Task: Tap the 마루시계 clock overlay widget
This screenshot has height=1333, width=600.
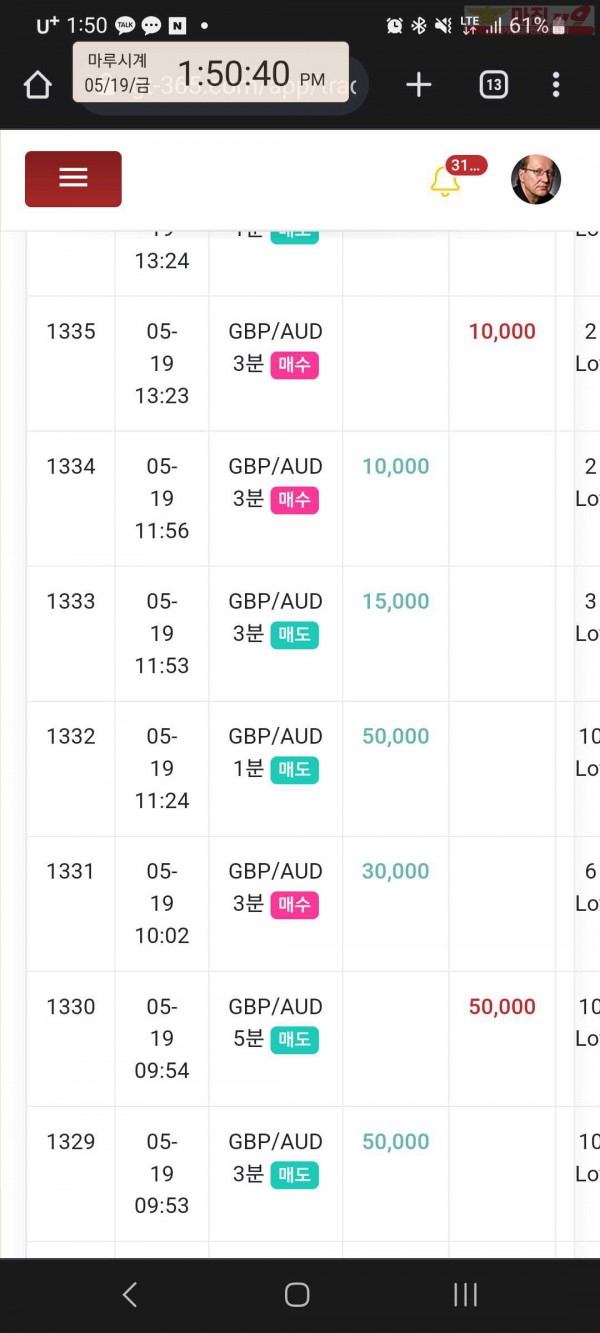Action: pos(210,72)
